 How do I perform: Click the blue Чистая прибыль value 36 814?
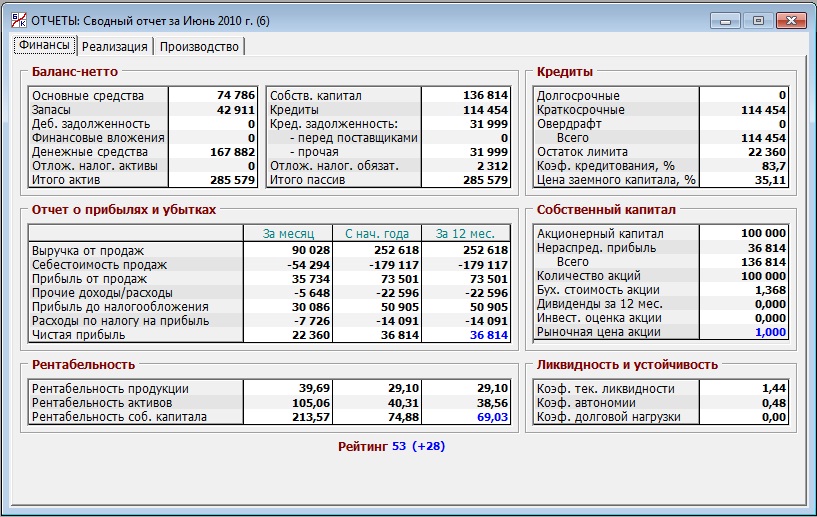coord(489,335)
